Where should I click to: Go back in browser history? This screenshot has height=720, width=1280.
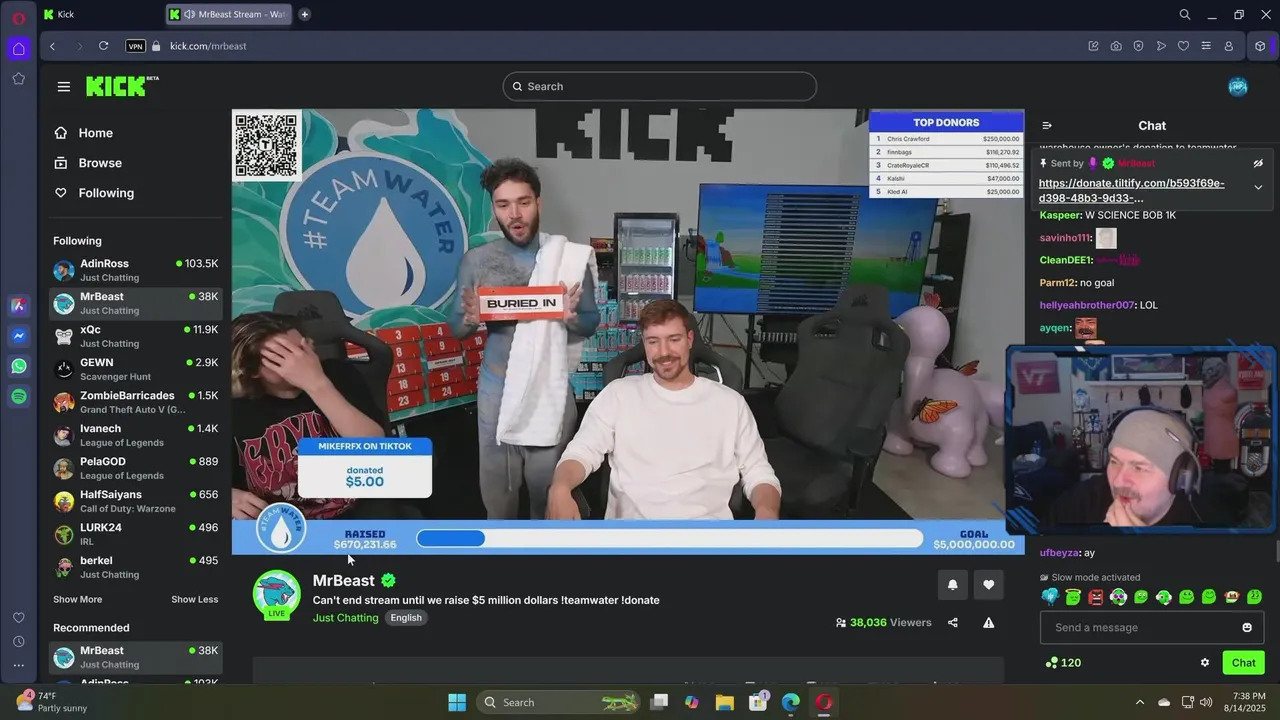(x=53, y=46)
